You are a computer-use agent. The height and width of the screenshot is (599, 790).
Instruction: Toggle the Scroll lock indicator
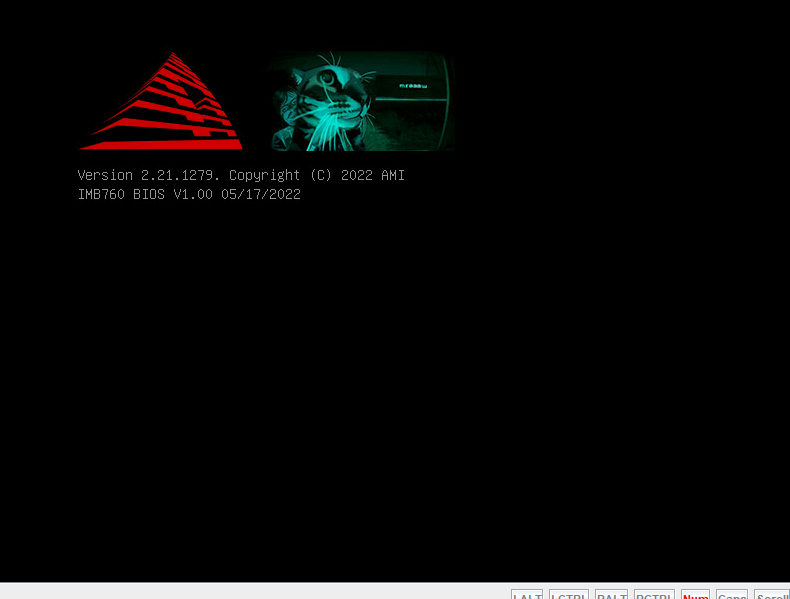pos(772,594)
